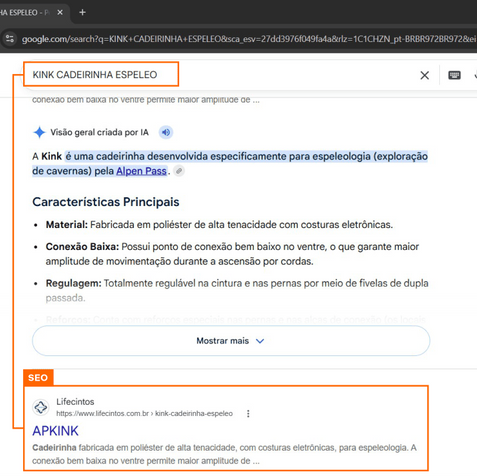Expand AI overview with Mostrar mais

[231, 341]
